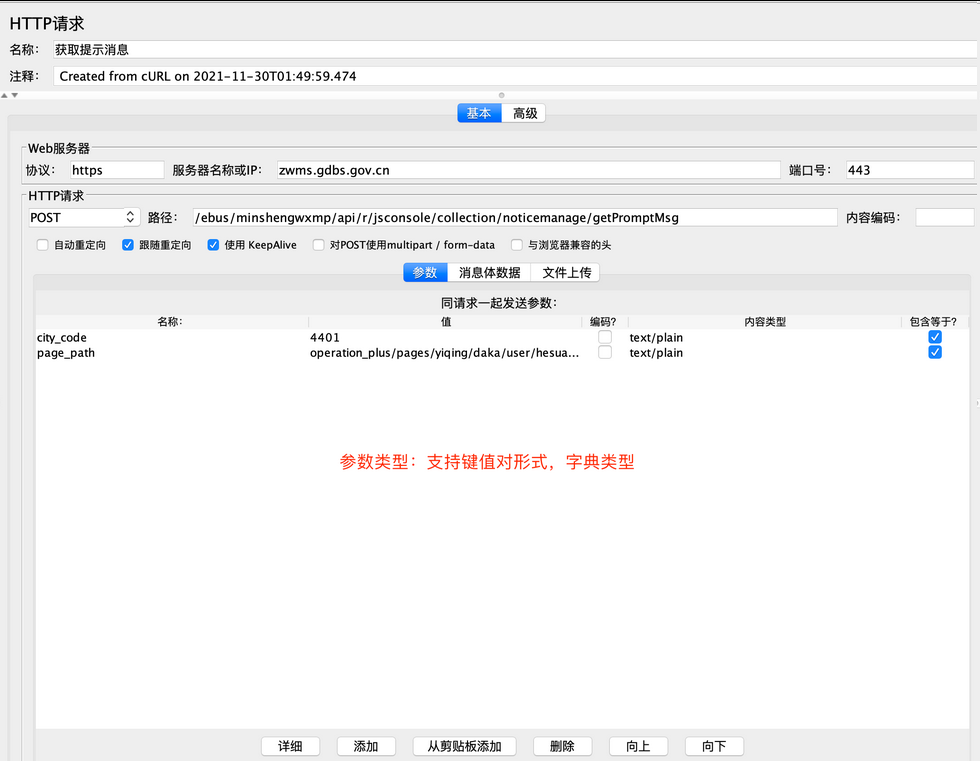
Task: Open the 文件上传 tab
Action: pos(567,272)
